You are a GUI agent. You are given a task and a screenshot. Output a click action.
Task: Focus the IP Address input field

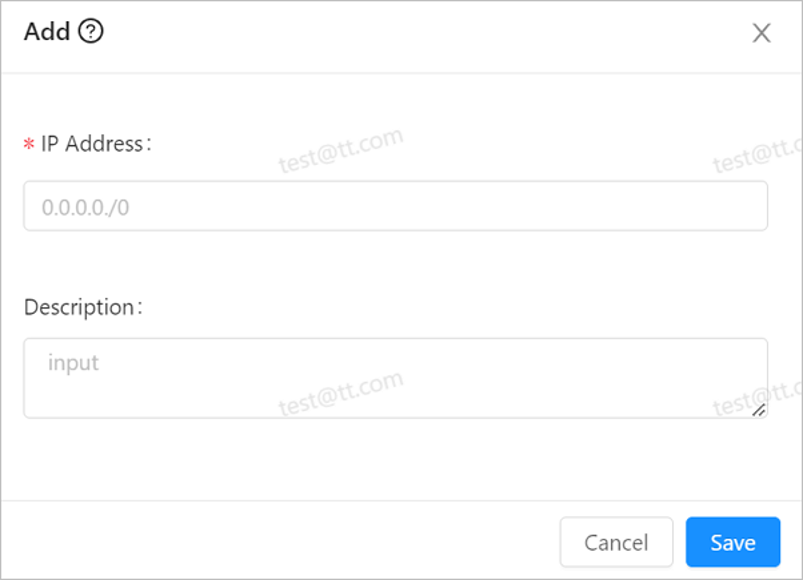[x=395, y=206]
